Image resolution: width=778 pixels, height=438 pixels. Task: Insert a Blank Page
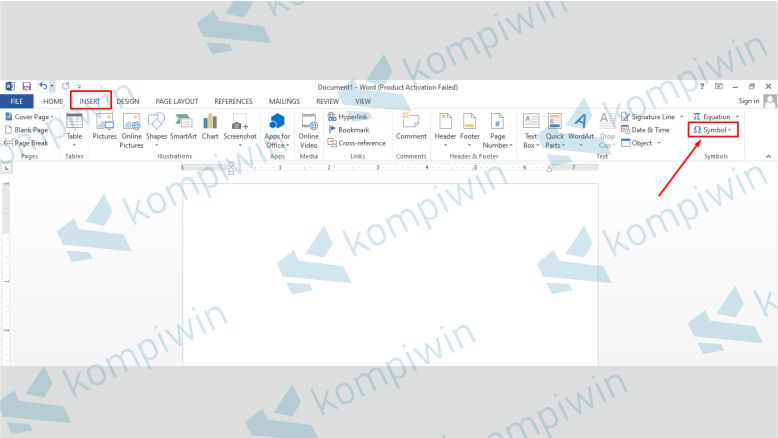click(26, 130)
